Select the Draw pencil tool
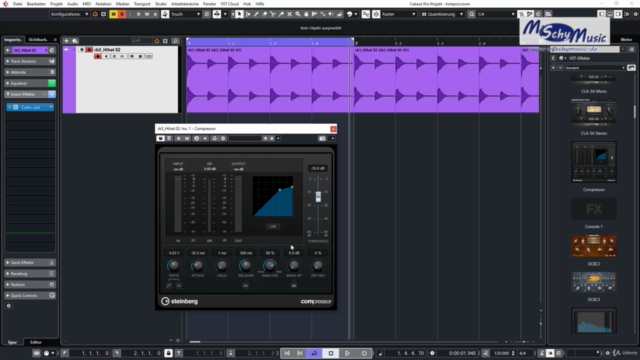 [x=256, y=14]
